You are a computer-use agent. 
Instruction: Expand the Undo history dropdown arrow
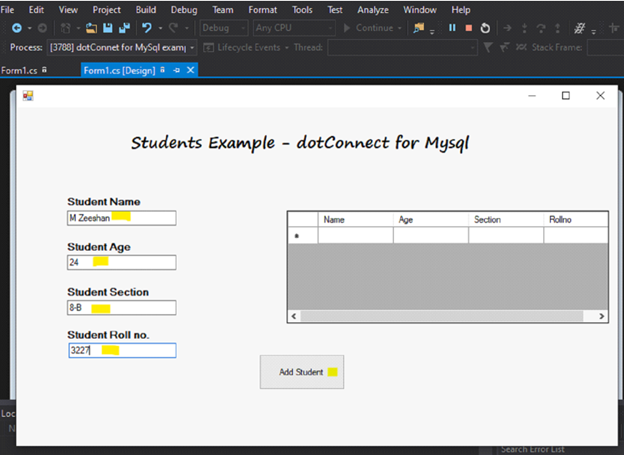[160, 28]
